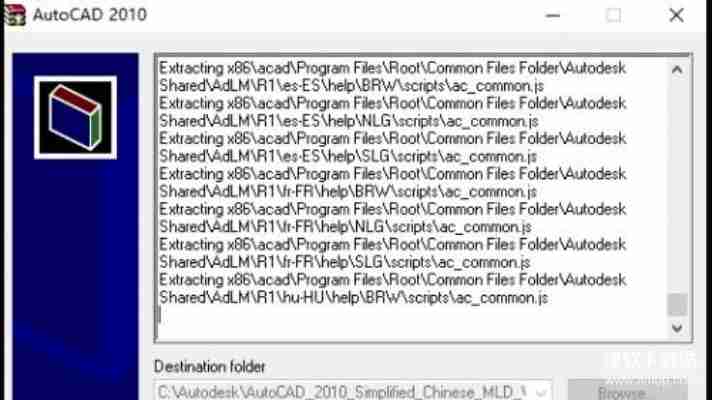The width and height of the screenshot is (712, 400).
Task: Select the fr-FR SLG ac_common.js log line
Action: [x=392, y=253]
